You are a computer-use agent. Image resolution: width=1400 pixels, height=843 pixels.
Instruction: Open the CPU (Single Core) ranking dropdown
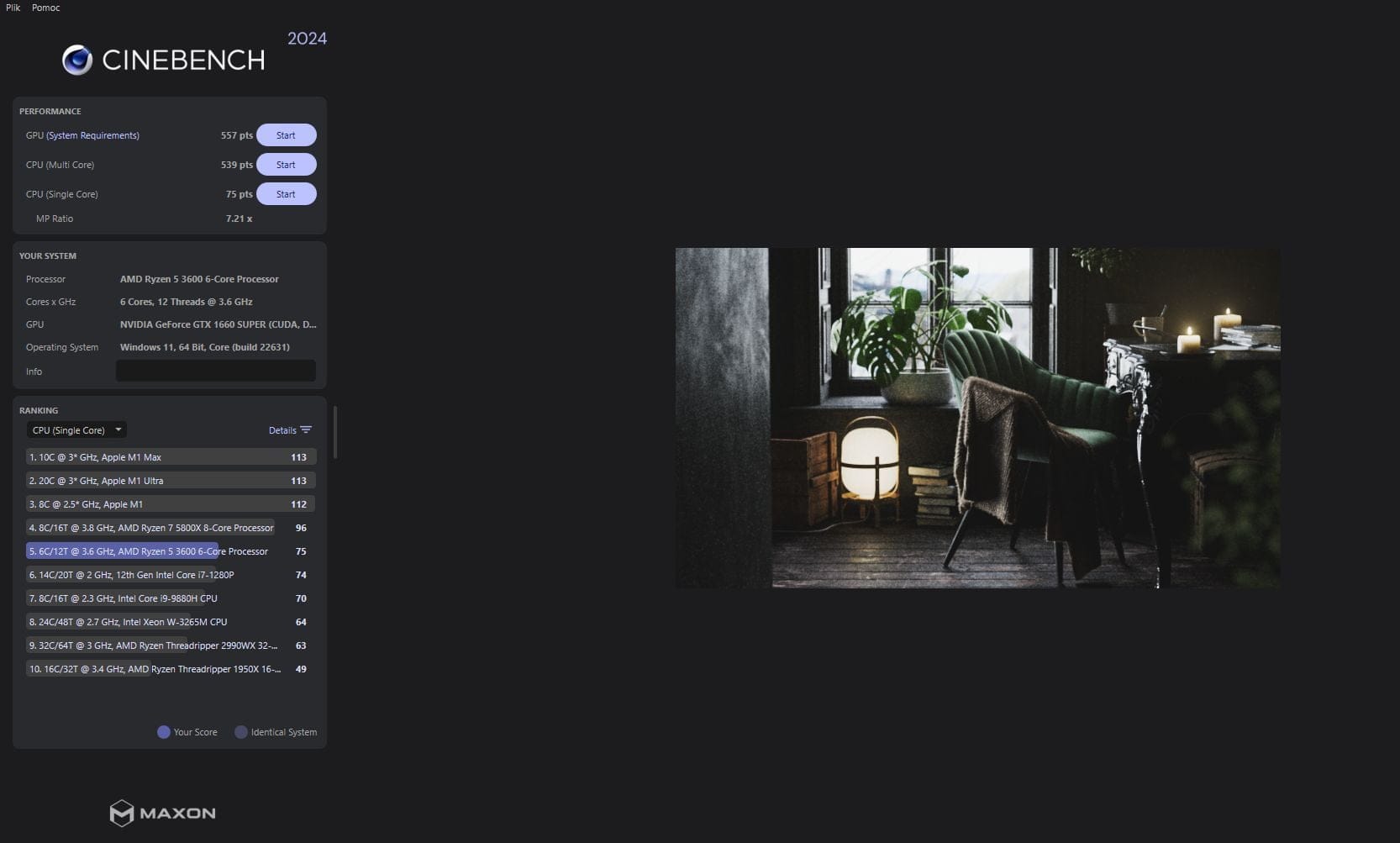[x=76, y=430]
